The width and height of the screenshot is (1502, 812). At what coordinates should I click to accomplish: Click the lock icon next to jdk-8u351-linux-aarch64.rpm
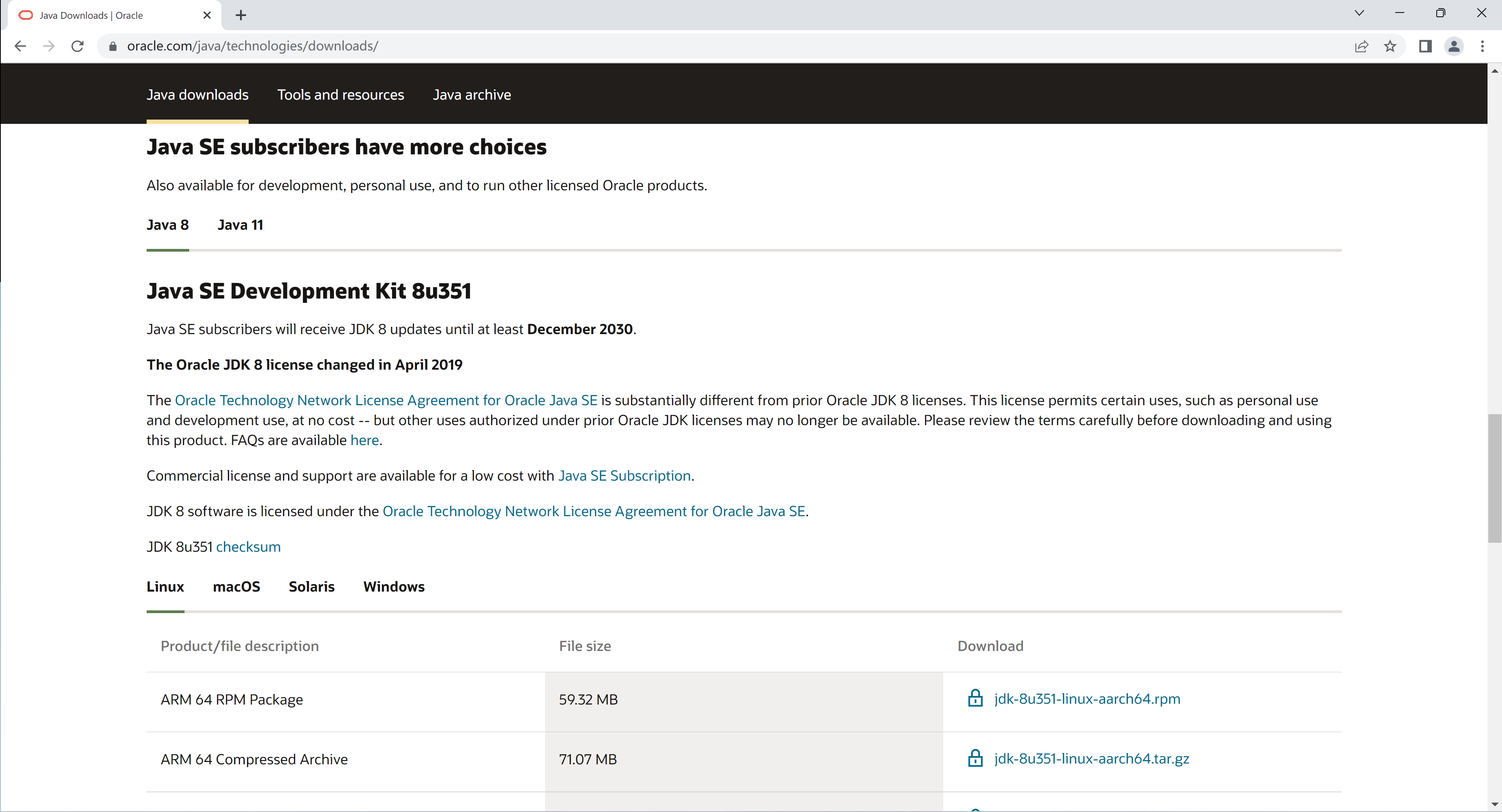pos(975,698)
